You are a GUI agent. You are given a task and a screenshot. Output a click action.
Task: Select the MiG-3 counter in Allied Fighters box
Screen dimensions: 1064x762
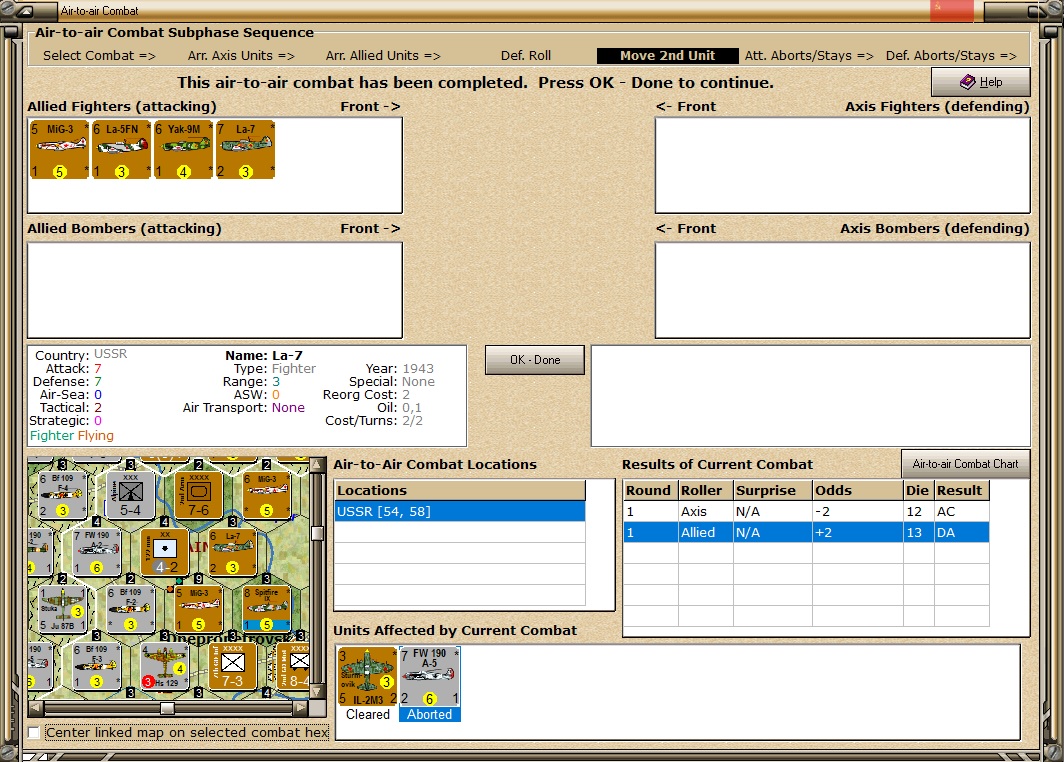(60, 150)
